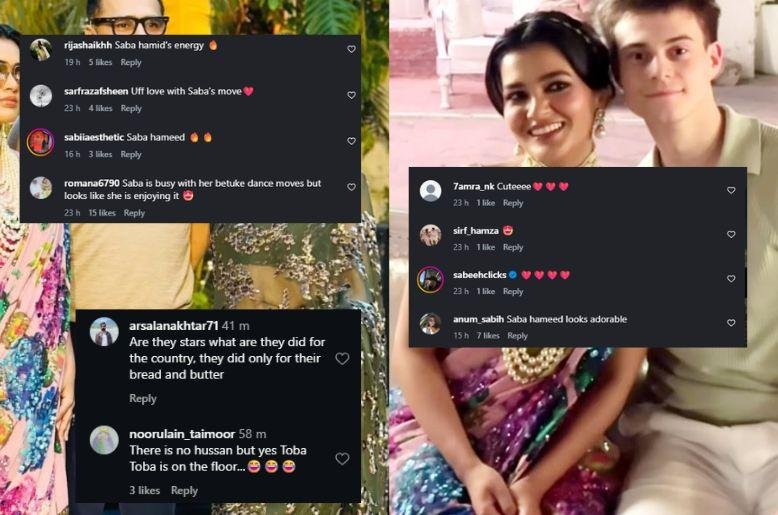
Task: Reply to anum_sabih's comment
Action: (517, 336)
